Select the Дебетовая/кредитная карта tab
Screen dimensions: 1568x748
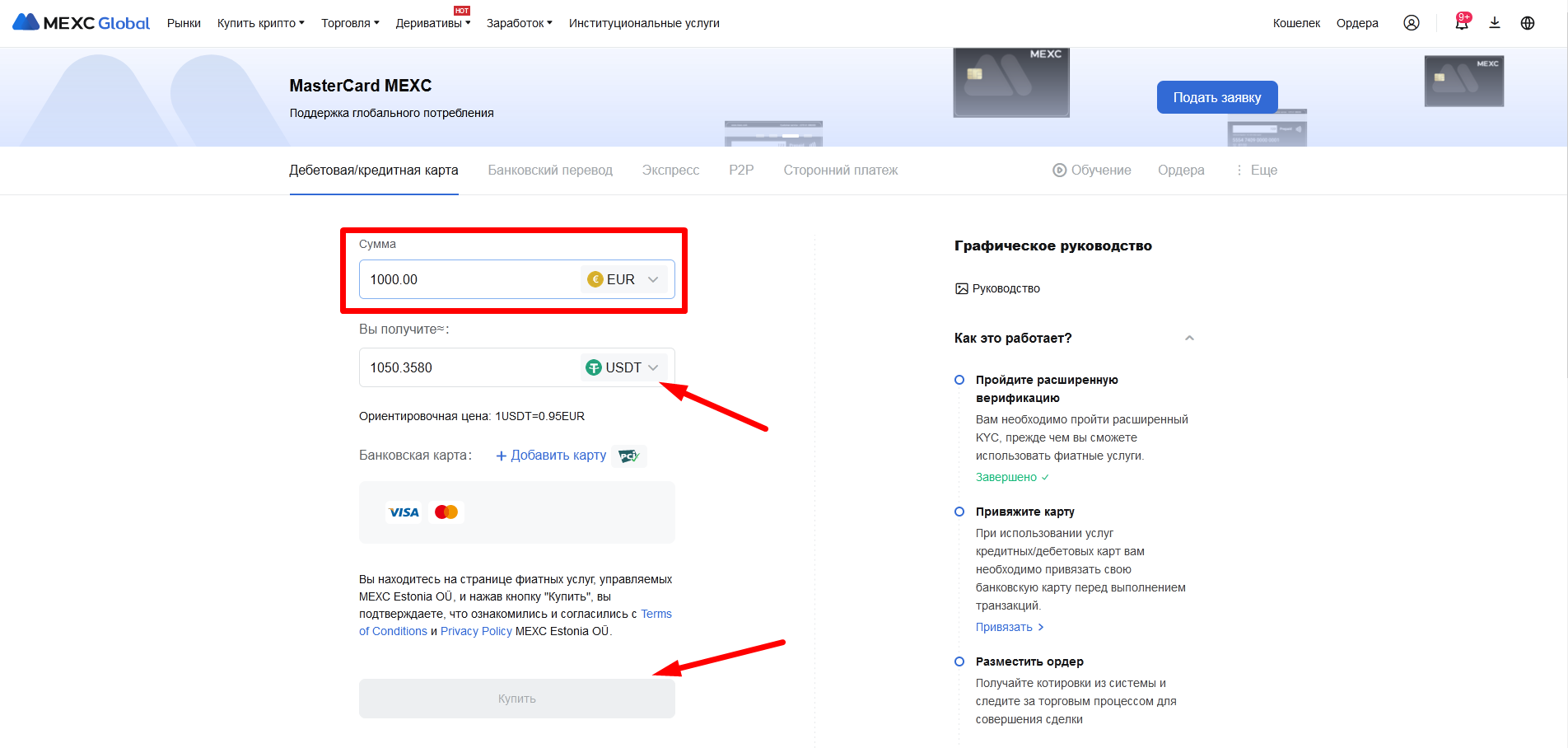pyautogui.click(x=374, y=171)
